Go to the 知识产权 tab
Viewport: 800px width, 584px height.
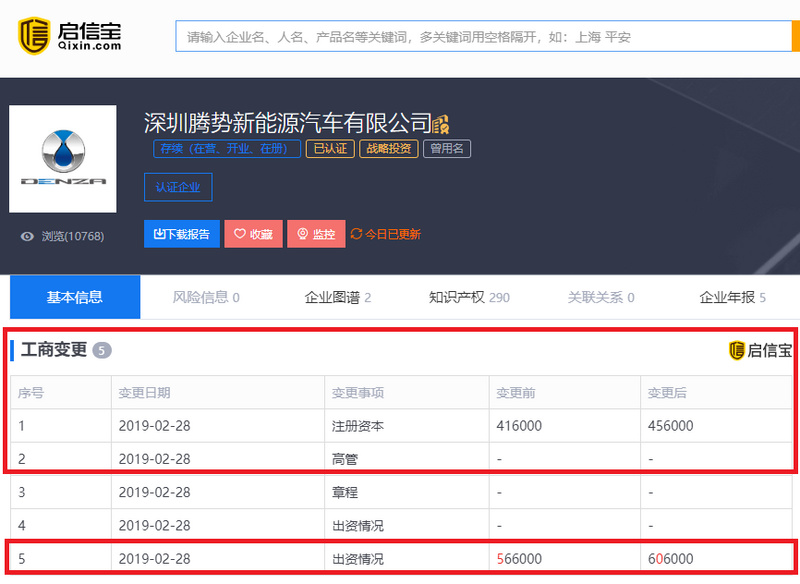469,297
